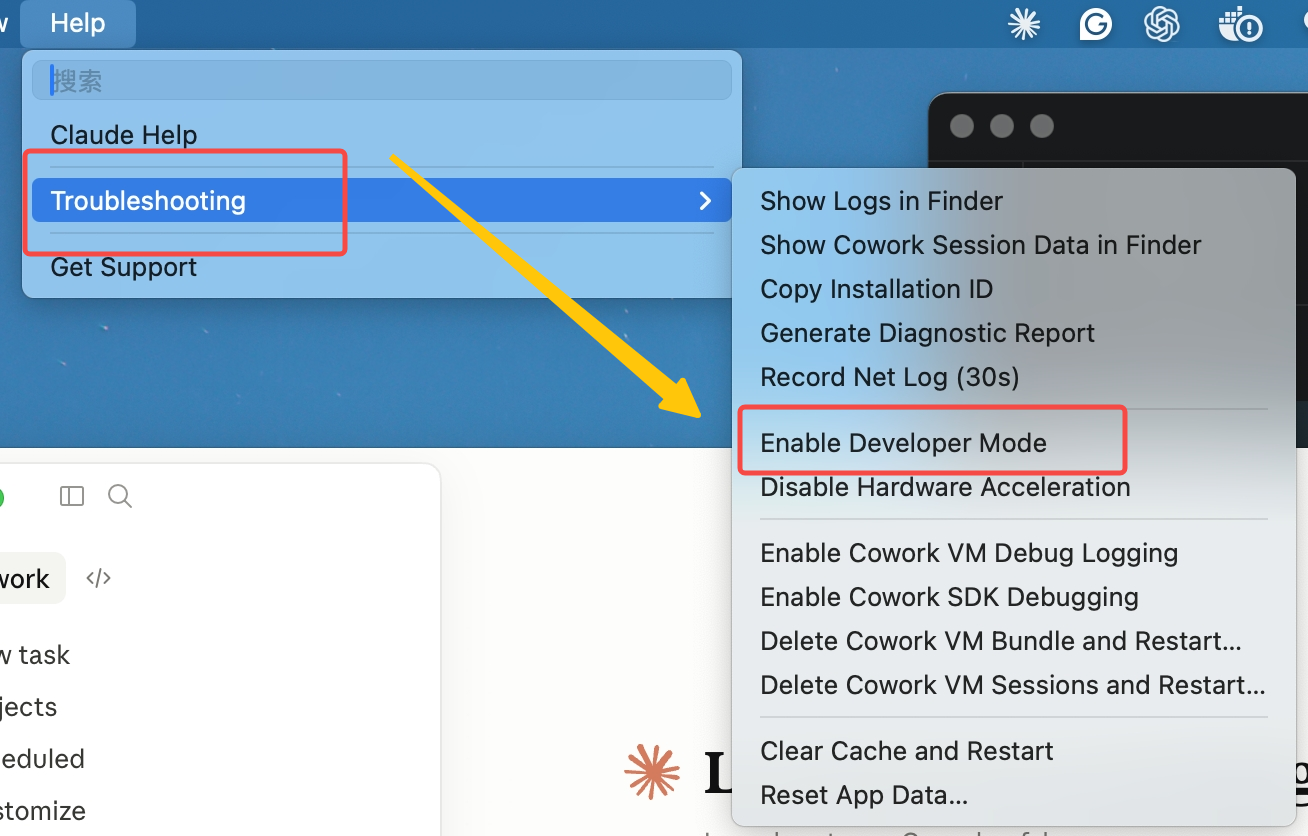Enable Developer Mode from submenu

(903, 443)
